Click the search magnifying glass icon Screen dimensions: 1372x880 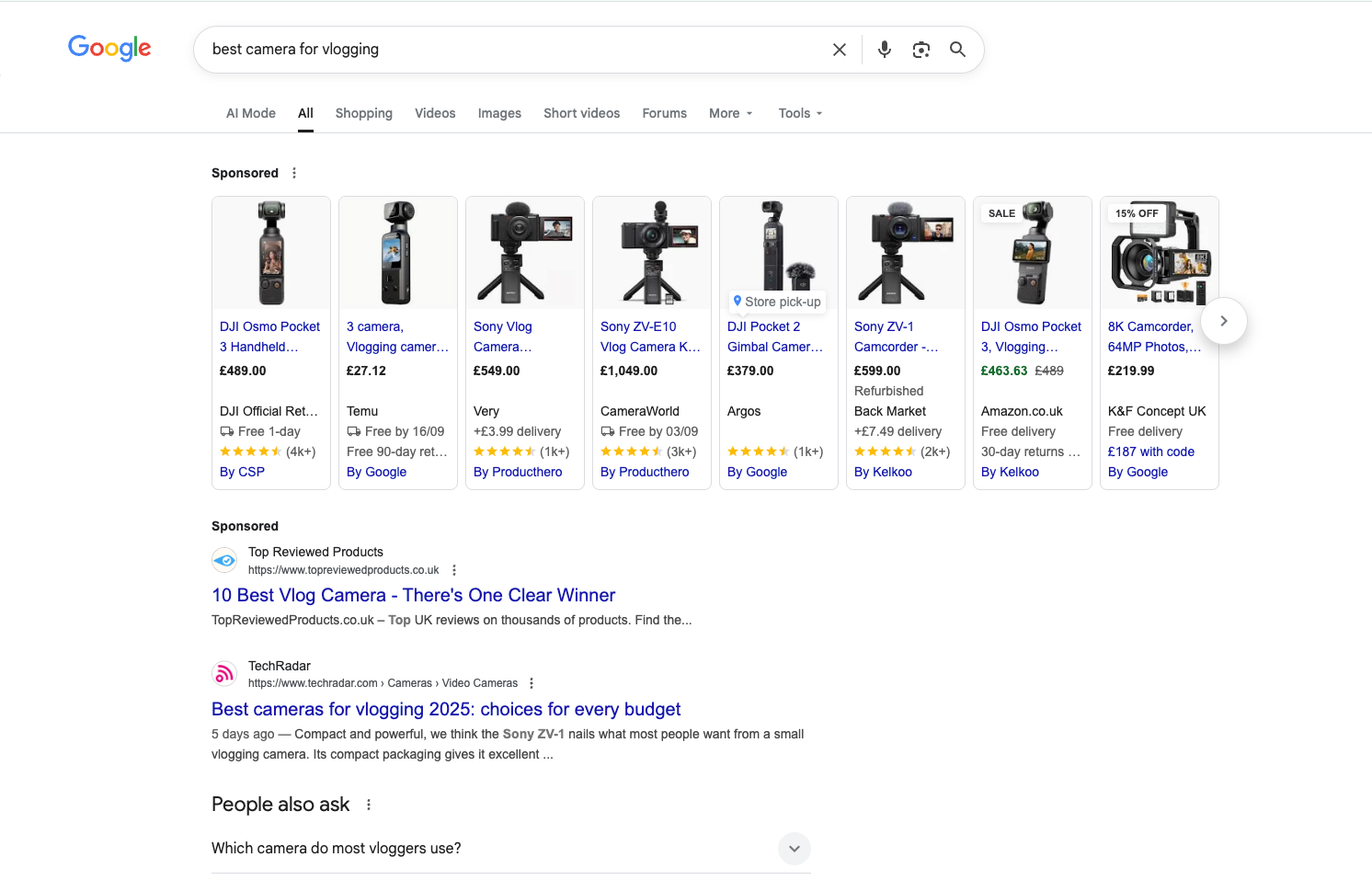[957, 49]
